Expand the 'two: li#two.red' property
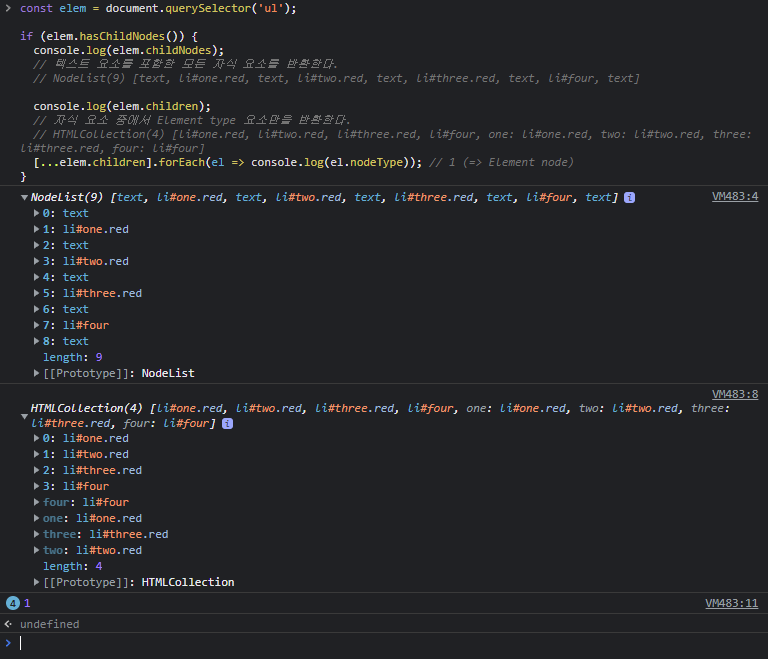The height and width of the screenshot is (659, 768). [x=36, y=550]
